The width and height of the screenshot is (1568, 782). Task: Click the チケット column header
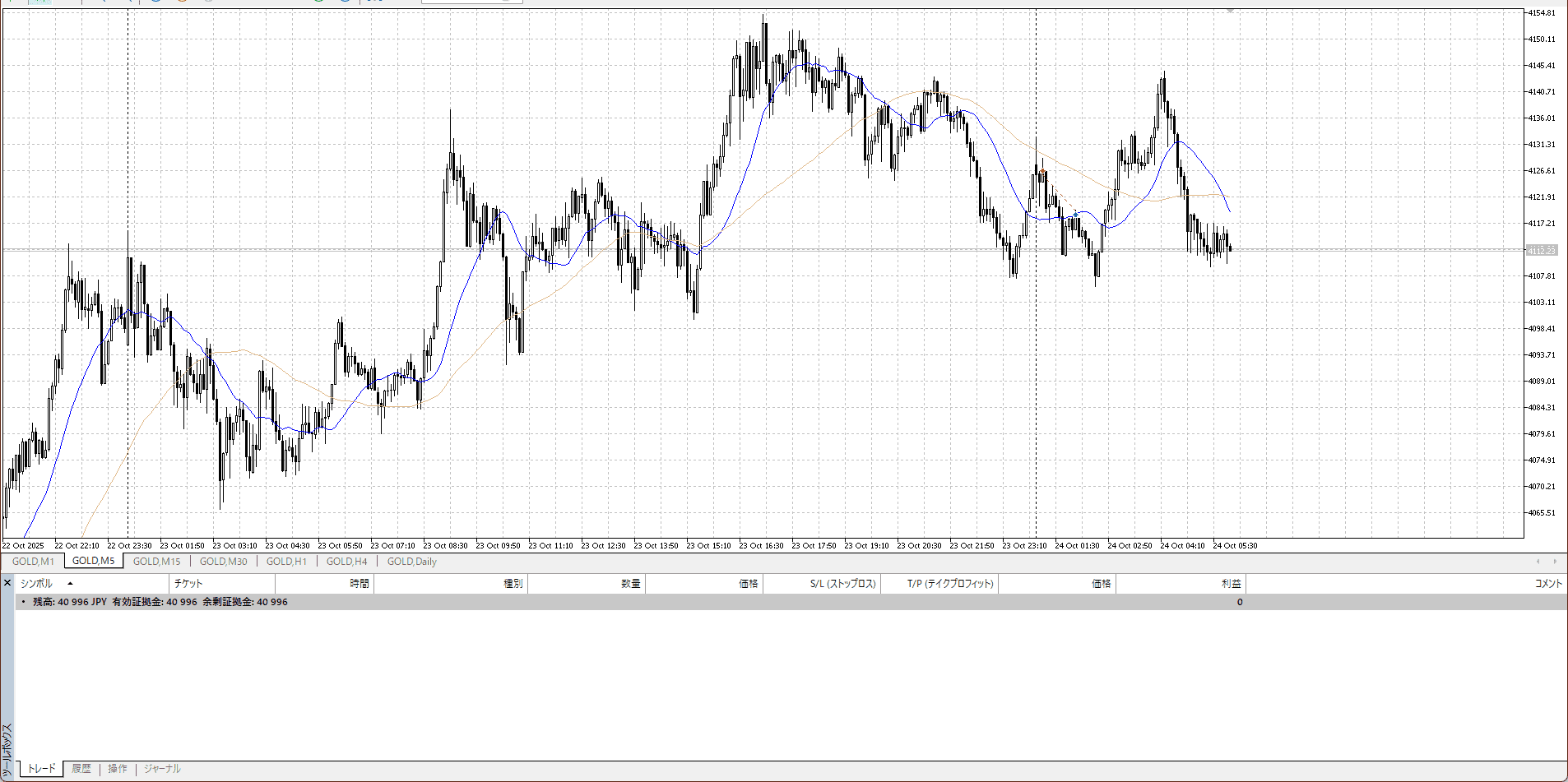coord(188,584)
